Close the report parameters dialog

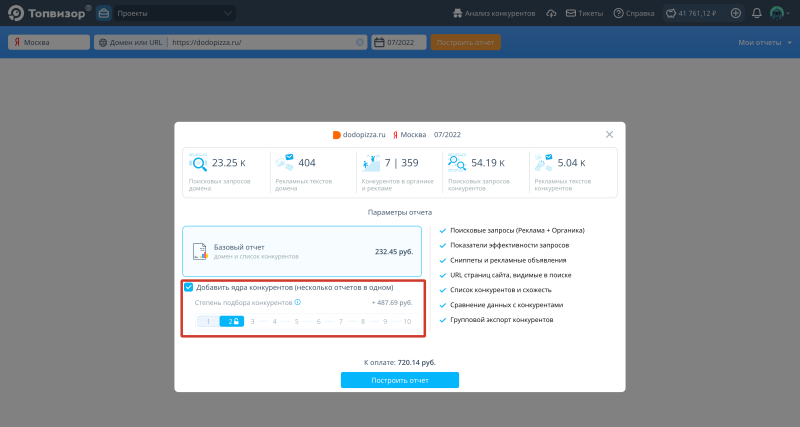coord(610,134)
